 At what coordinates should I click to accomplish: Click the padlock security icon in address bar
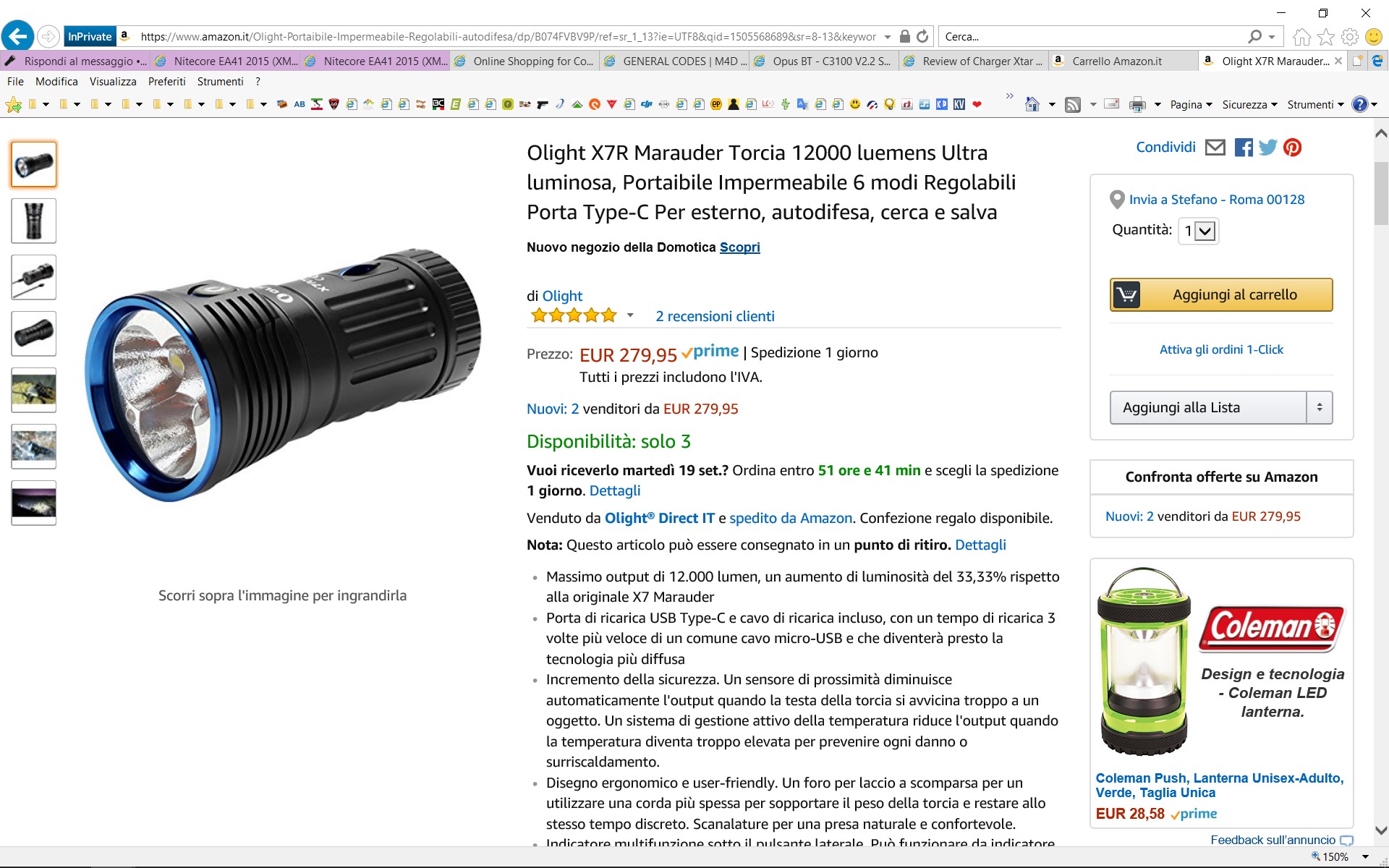904,36
